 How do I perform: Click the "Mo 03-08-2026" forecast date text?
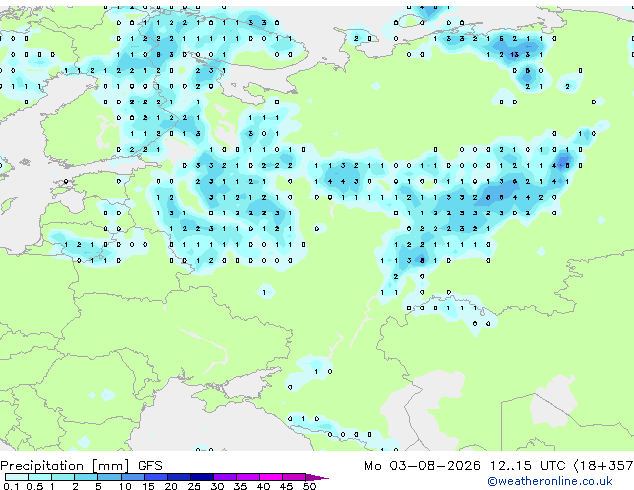click(422, 466)
